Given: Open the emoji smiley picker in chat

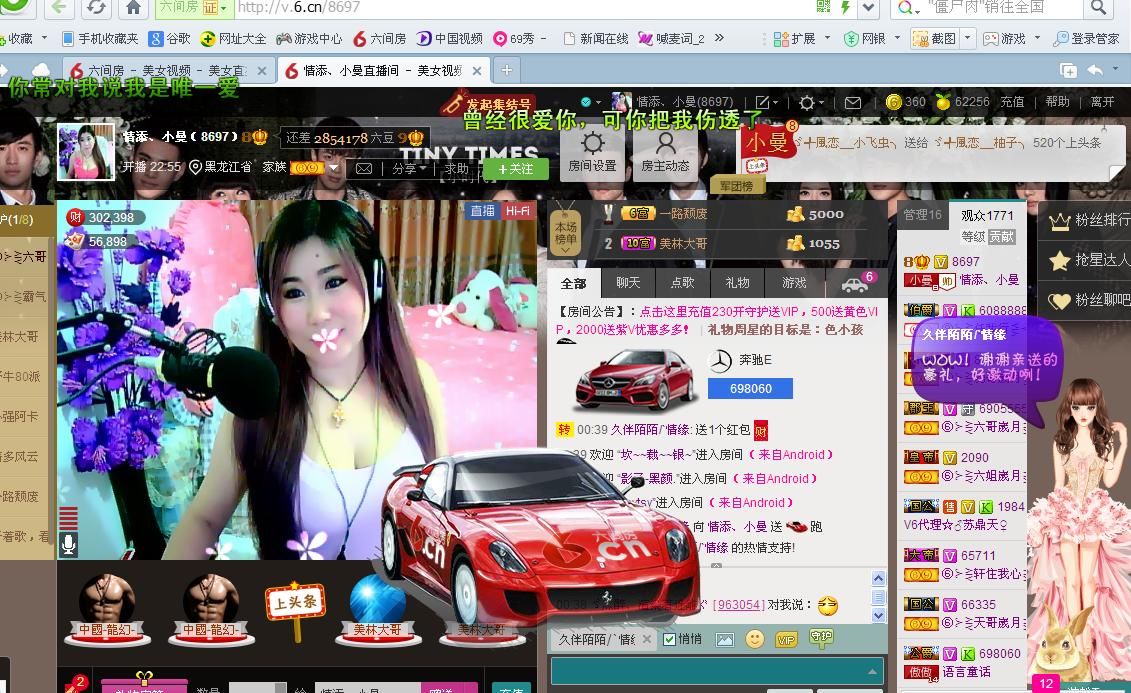Looking at the screenshot, I should point(755,639).
